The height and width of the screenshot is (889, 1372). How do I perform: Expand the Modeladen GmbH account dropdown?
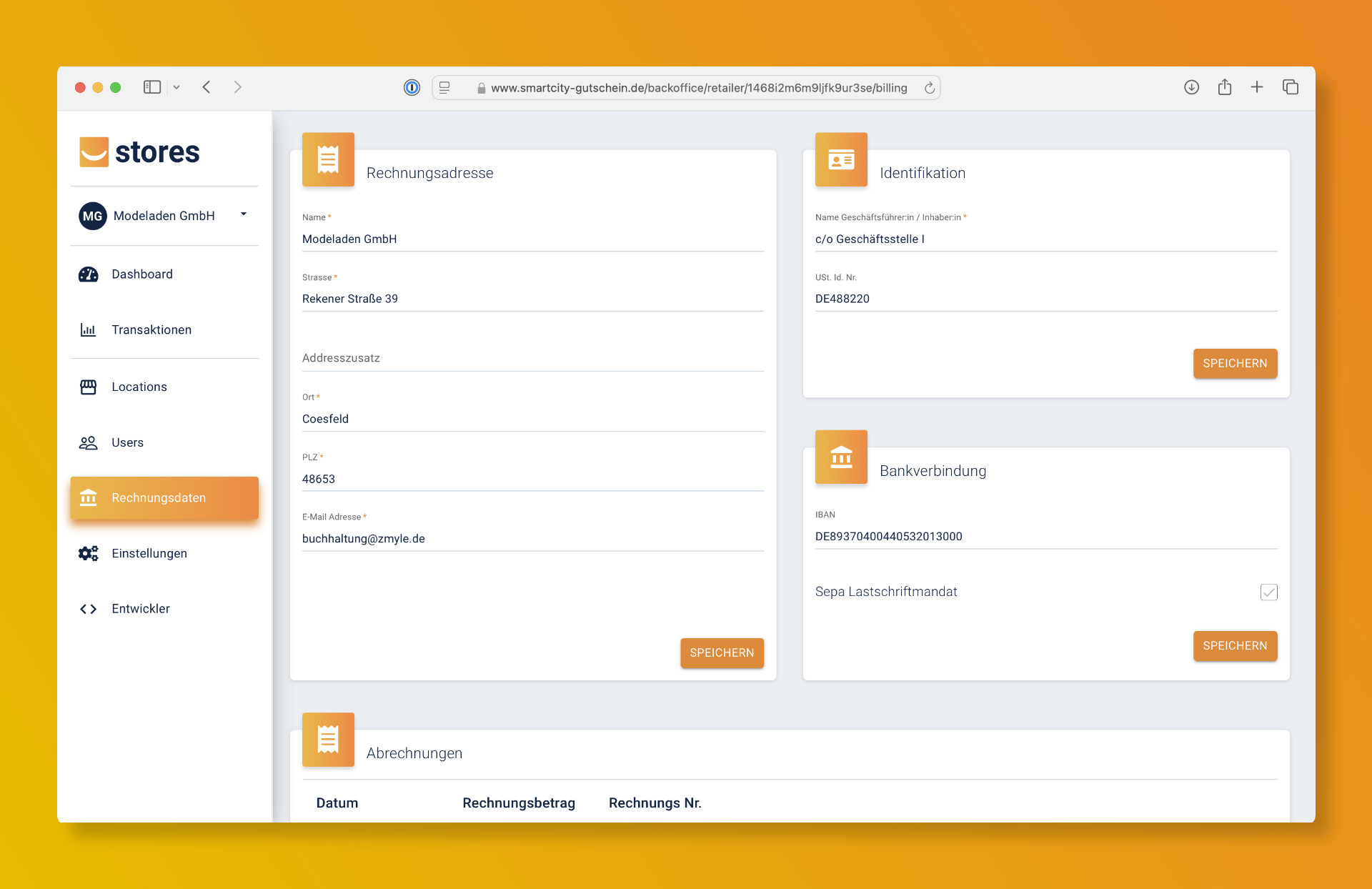coord(243,214)
